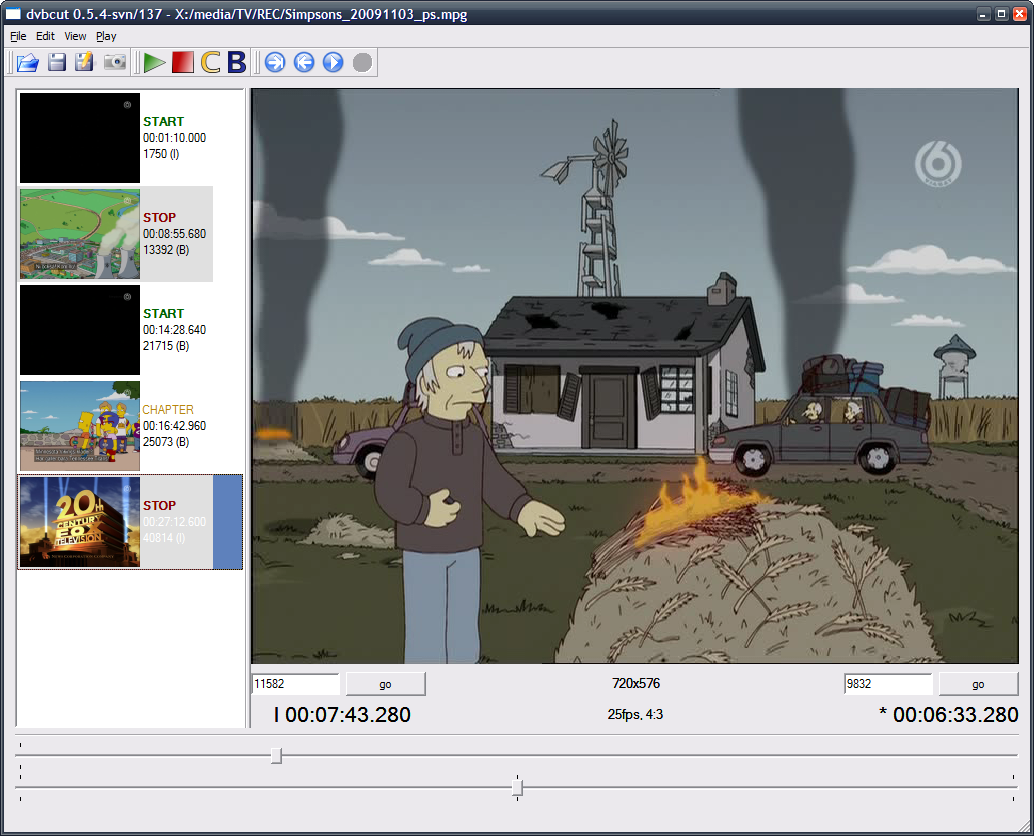This screenshot has width=1034, height=836.
Task: Click the save floppy disk icon
Action: tap(57, 63)
